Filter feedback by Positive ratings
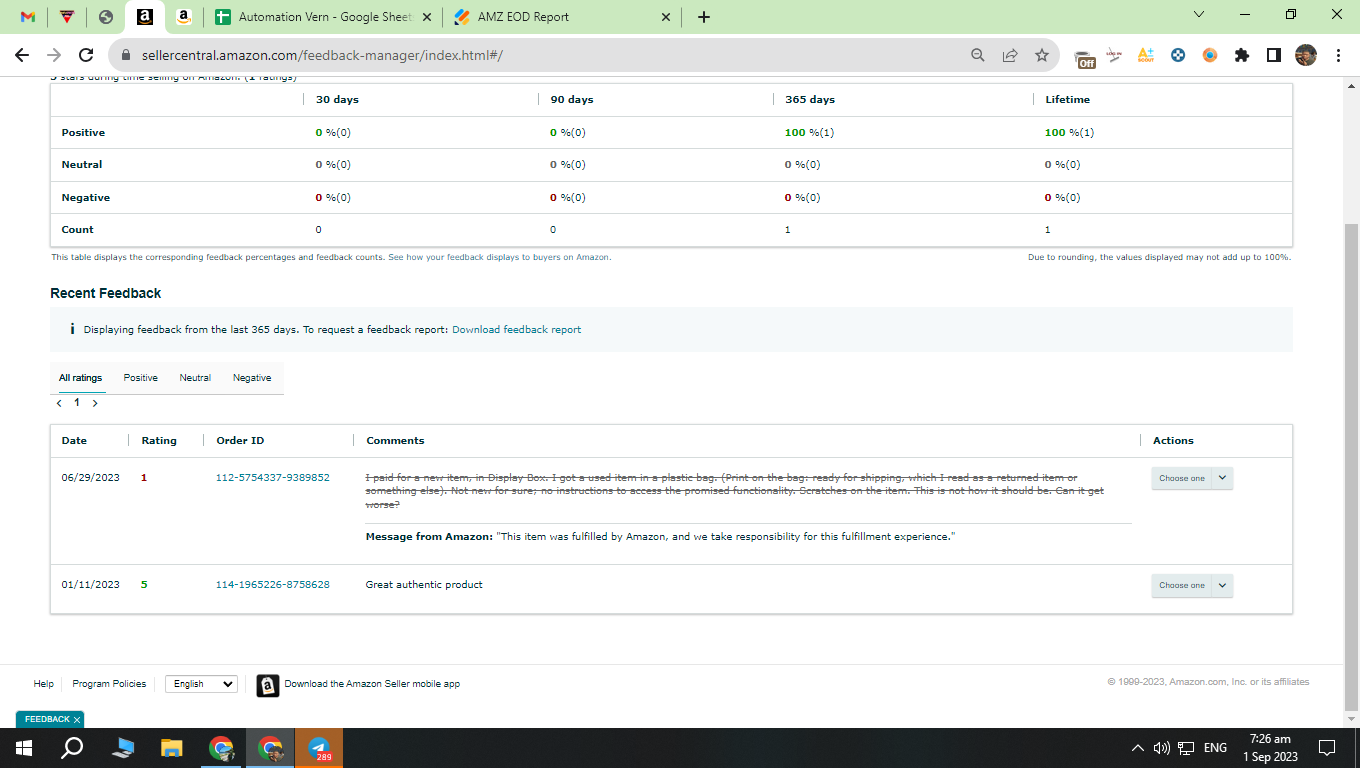1360x768 pixels. (x=141, y=378)
